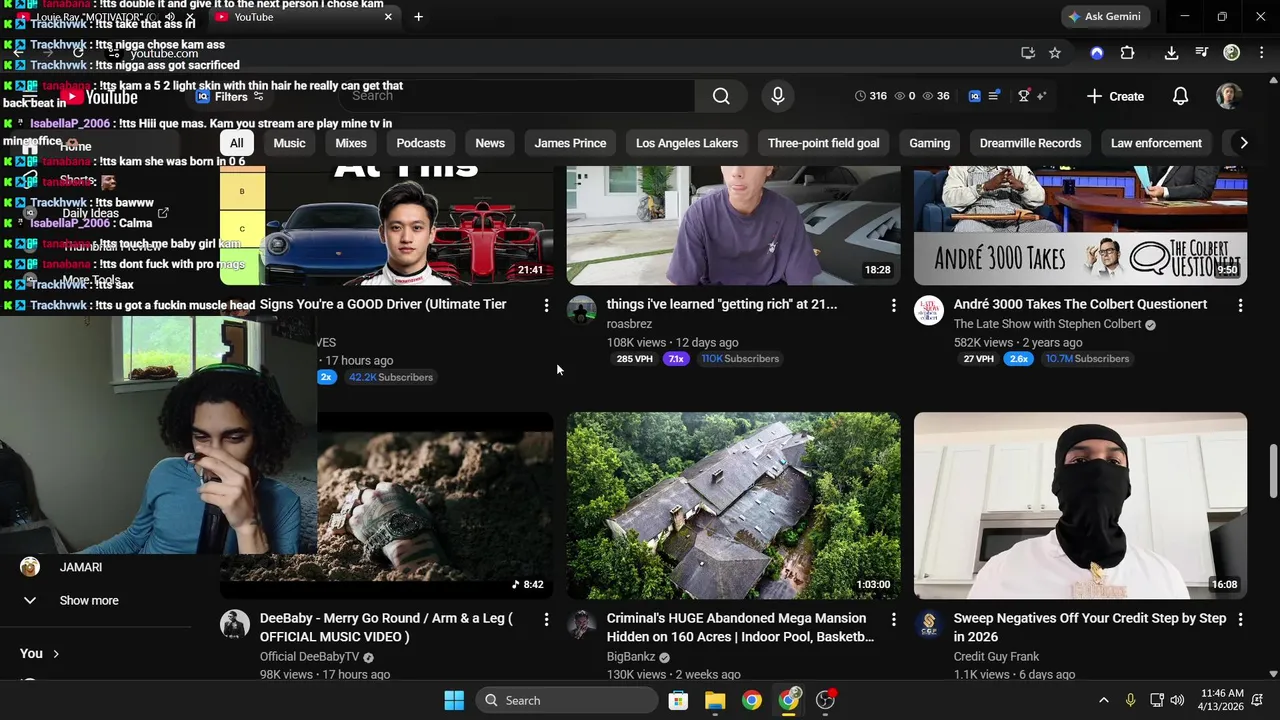
Task: Select the Podcasts filter chip
Action: [x=421, y=143]
